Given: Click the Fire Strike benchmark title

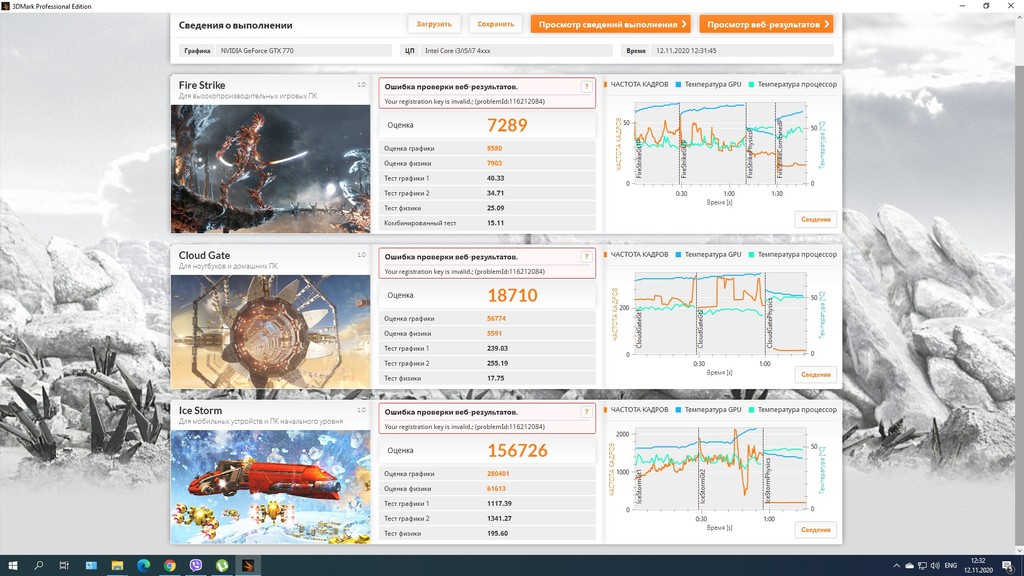Looking at the screenshot, I should point(202,85).
